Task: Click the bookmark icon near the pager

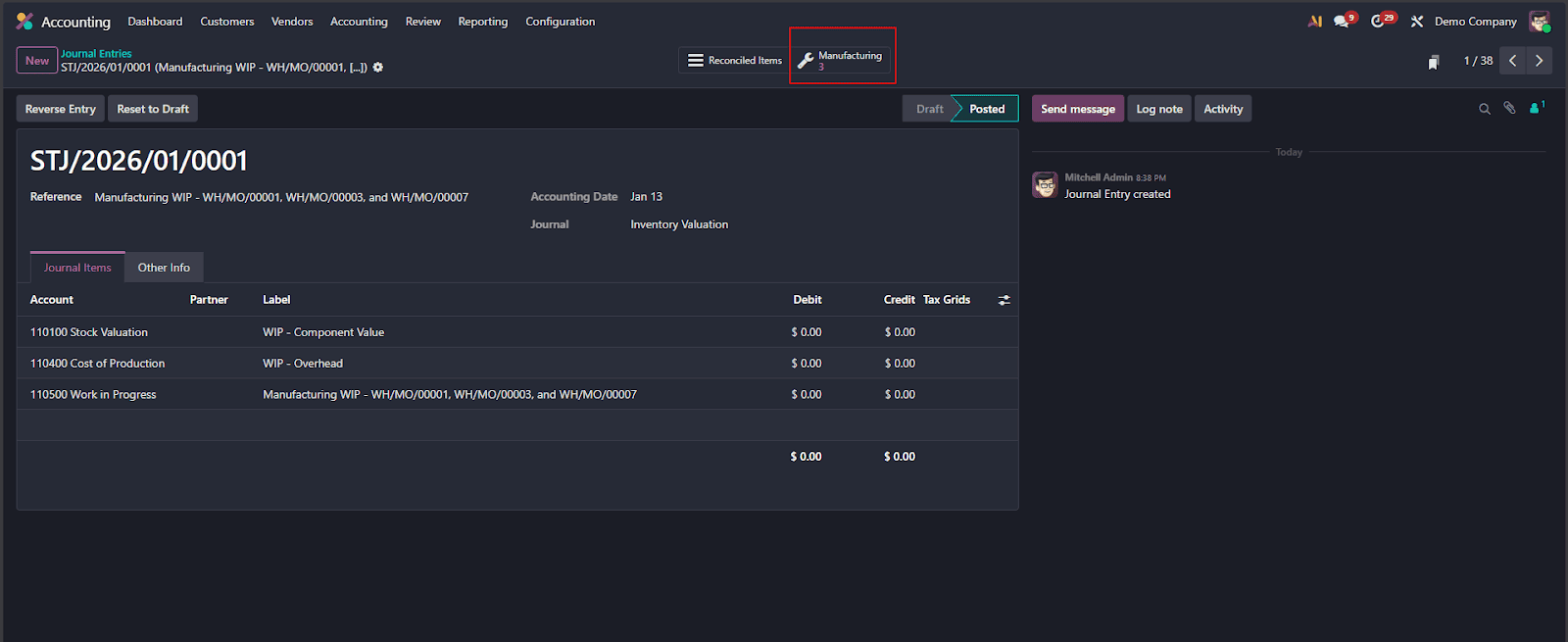Action: coord(1434,62)
